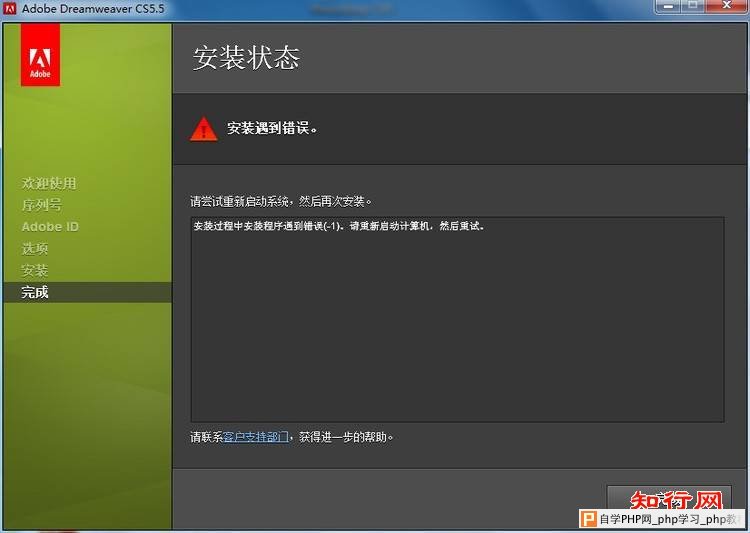Select the 序列号 step in the sidebar

pos(42,205)
